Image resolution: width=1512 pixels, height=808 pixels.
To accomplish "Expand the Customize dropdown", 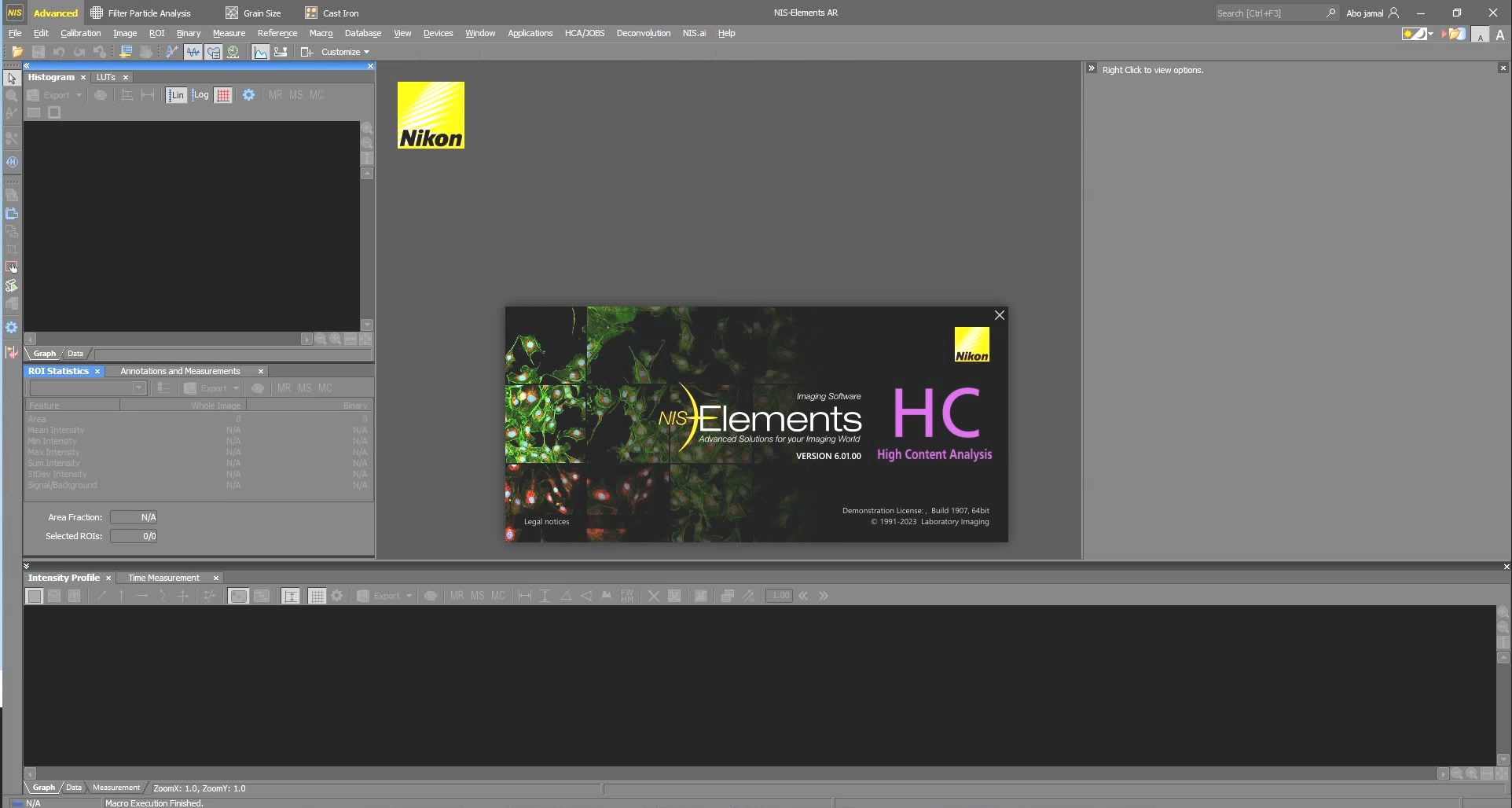I will point(345,52).
